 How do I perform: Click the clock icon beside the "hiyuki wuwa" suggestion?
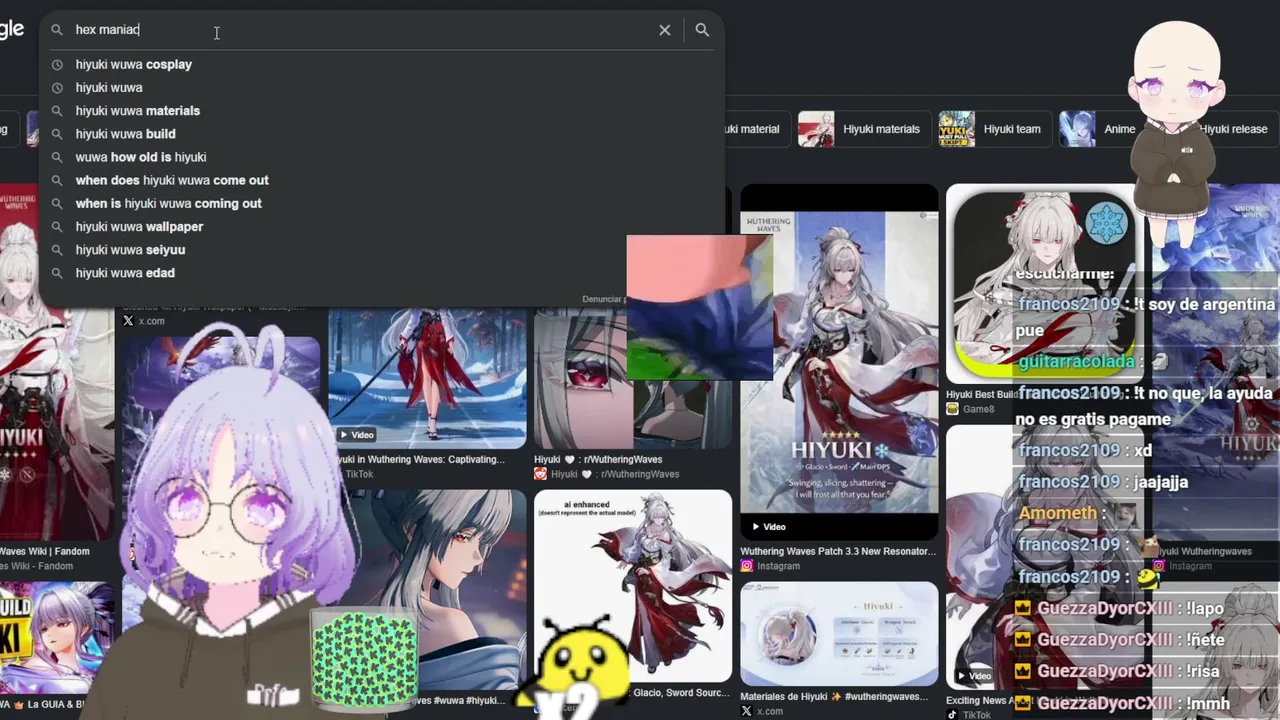(57, 88)
